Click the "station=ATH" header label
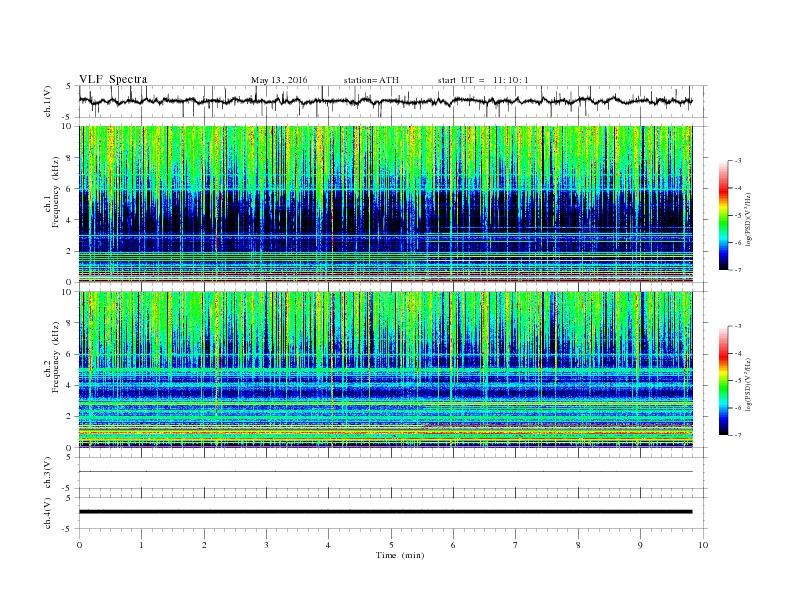Image resolution: width=792 pixels, height=612 pixels. point(371,80)
